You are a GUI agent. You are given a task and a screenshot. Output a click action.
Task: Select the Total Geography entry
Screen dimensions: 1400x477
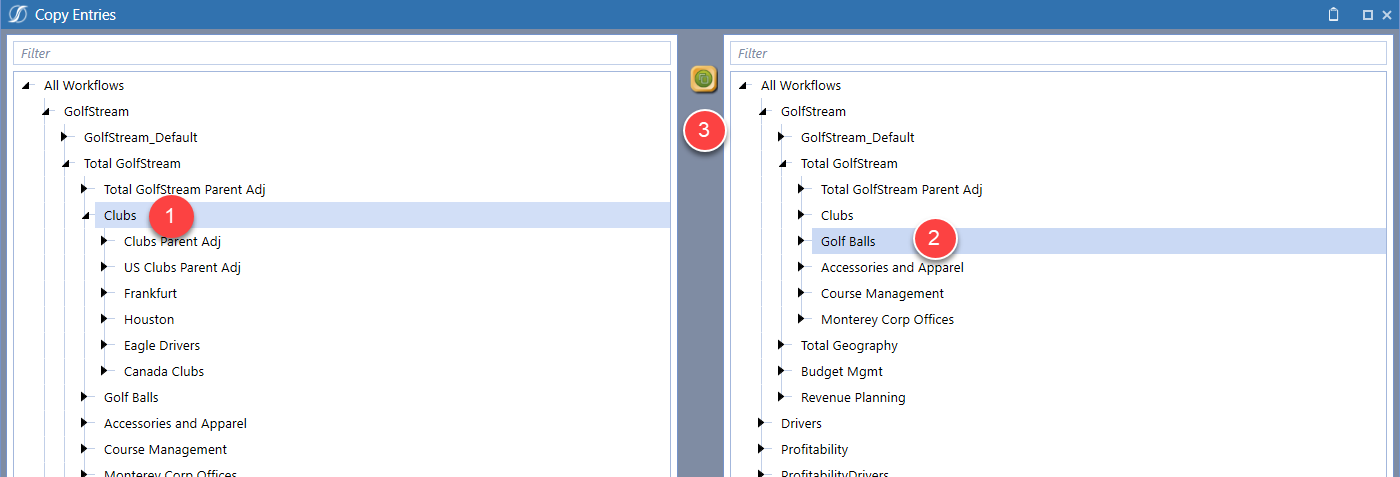[x=849, y=345]
